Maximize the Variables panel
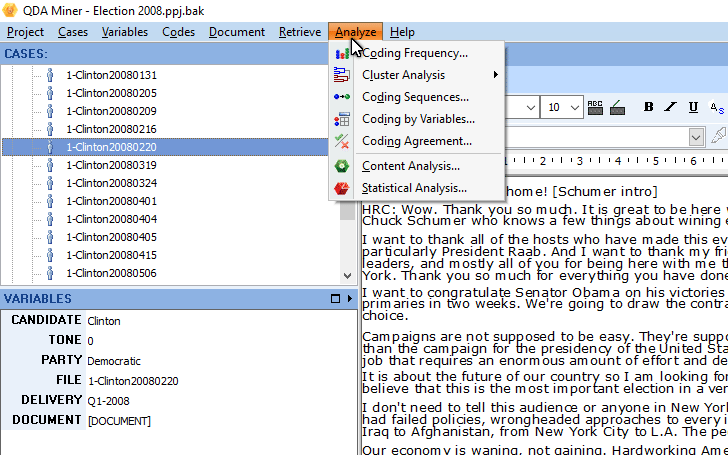 click(335, 299)
